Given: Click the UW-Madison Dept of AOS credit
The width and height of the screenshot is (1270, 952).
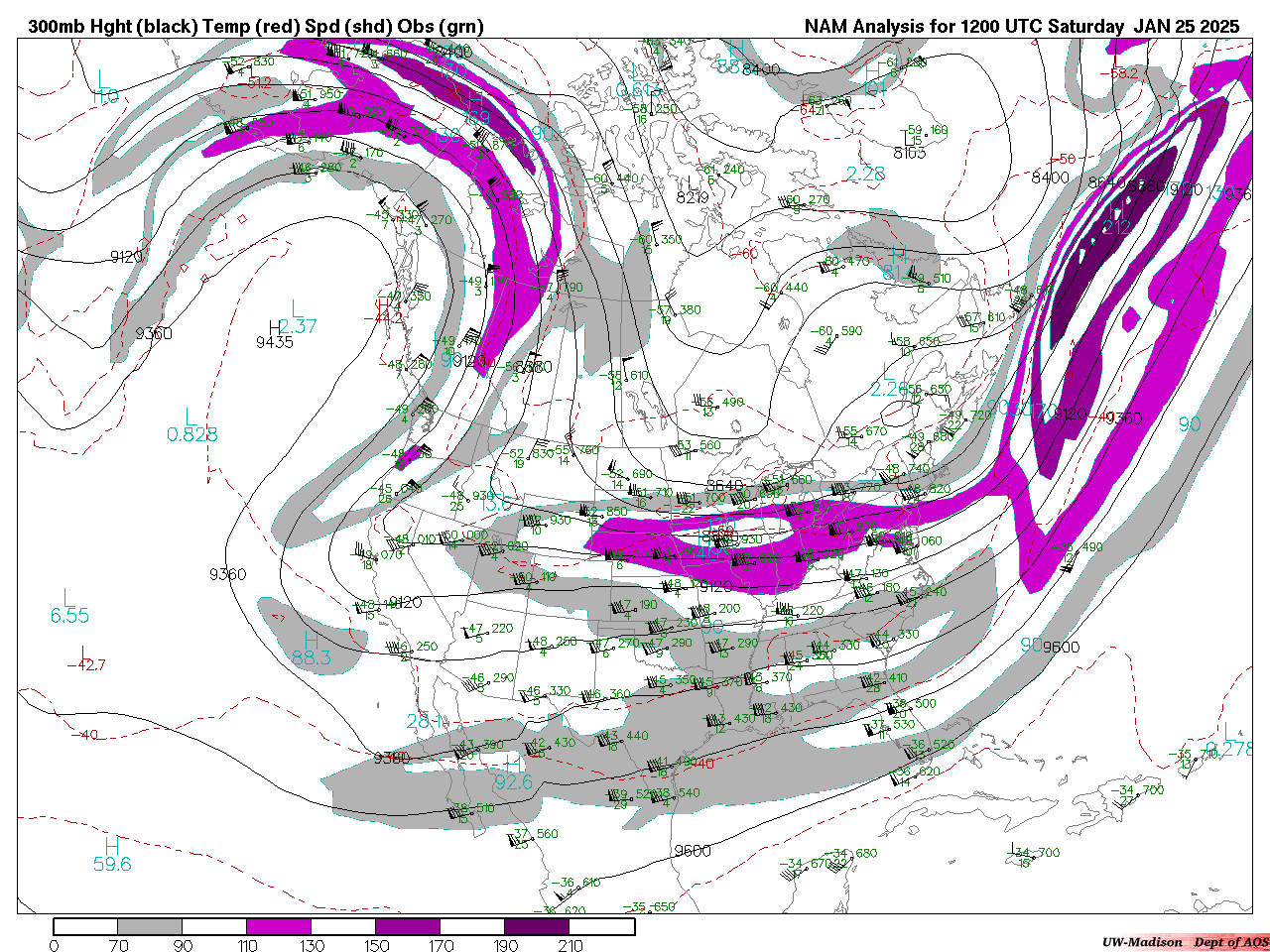Looking at the screenshot, I should click(x=1185, y=941).
